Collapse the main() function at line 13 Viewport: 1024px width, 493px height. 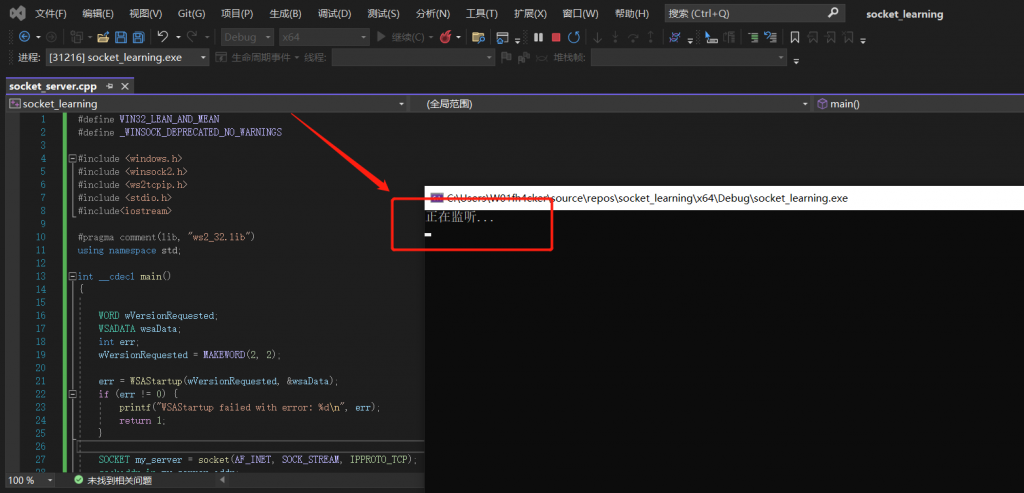71,276
